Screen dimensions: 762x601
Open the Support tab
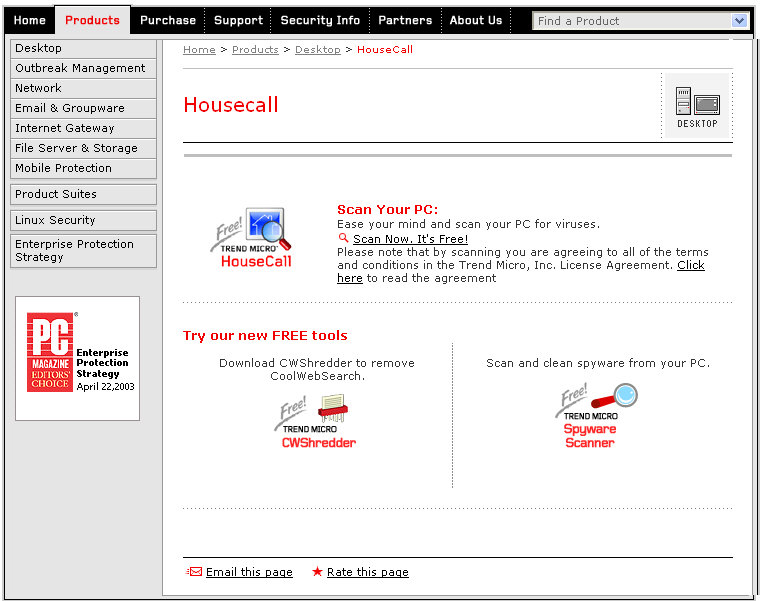(238, 20)
